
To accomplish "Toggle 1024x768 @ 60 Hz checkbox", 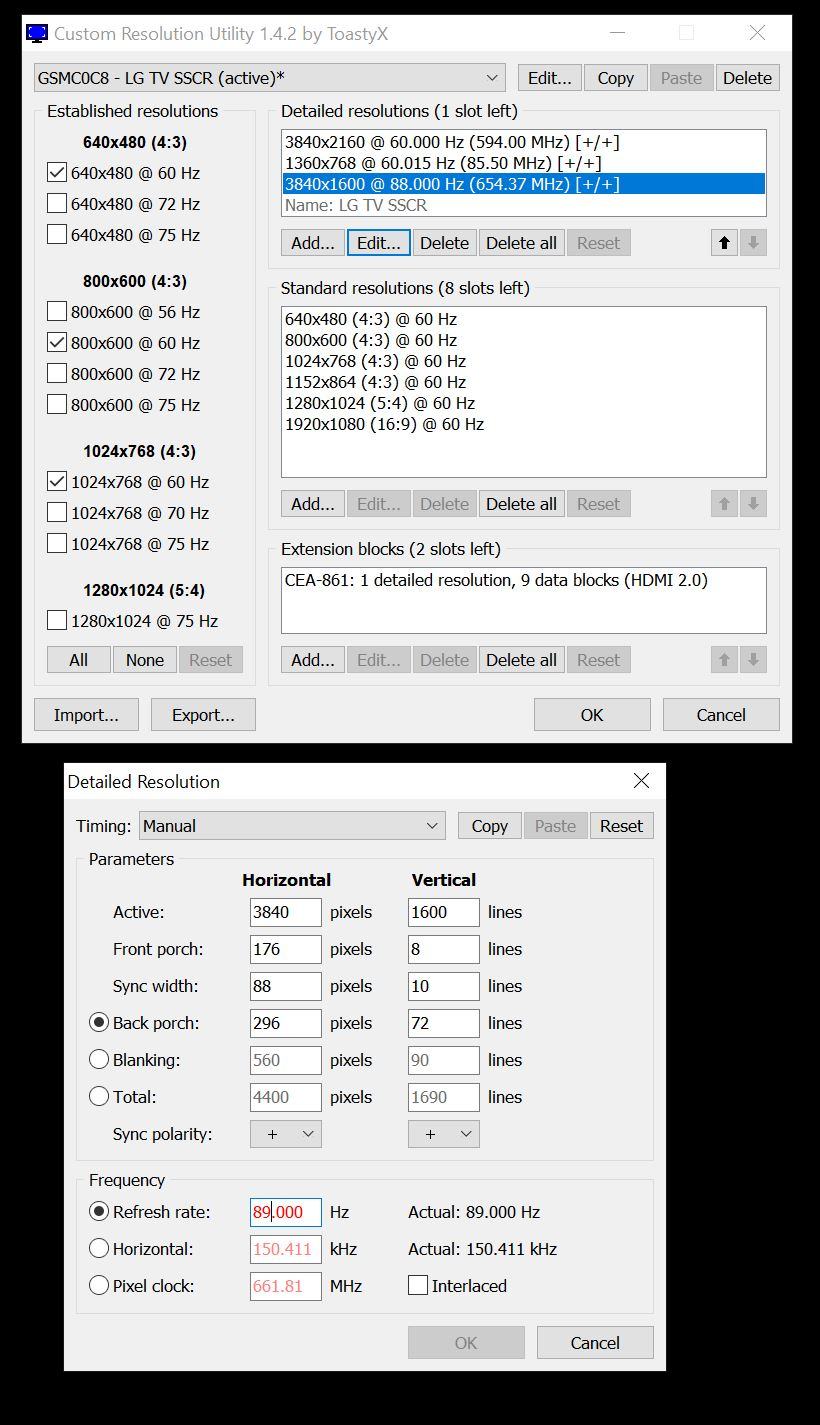I will [x=57, y=482].
